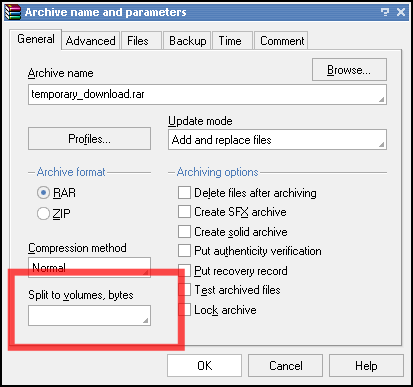Open the Time tab
The width and height of the screenshot is (413, 387).
[232, 41]
